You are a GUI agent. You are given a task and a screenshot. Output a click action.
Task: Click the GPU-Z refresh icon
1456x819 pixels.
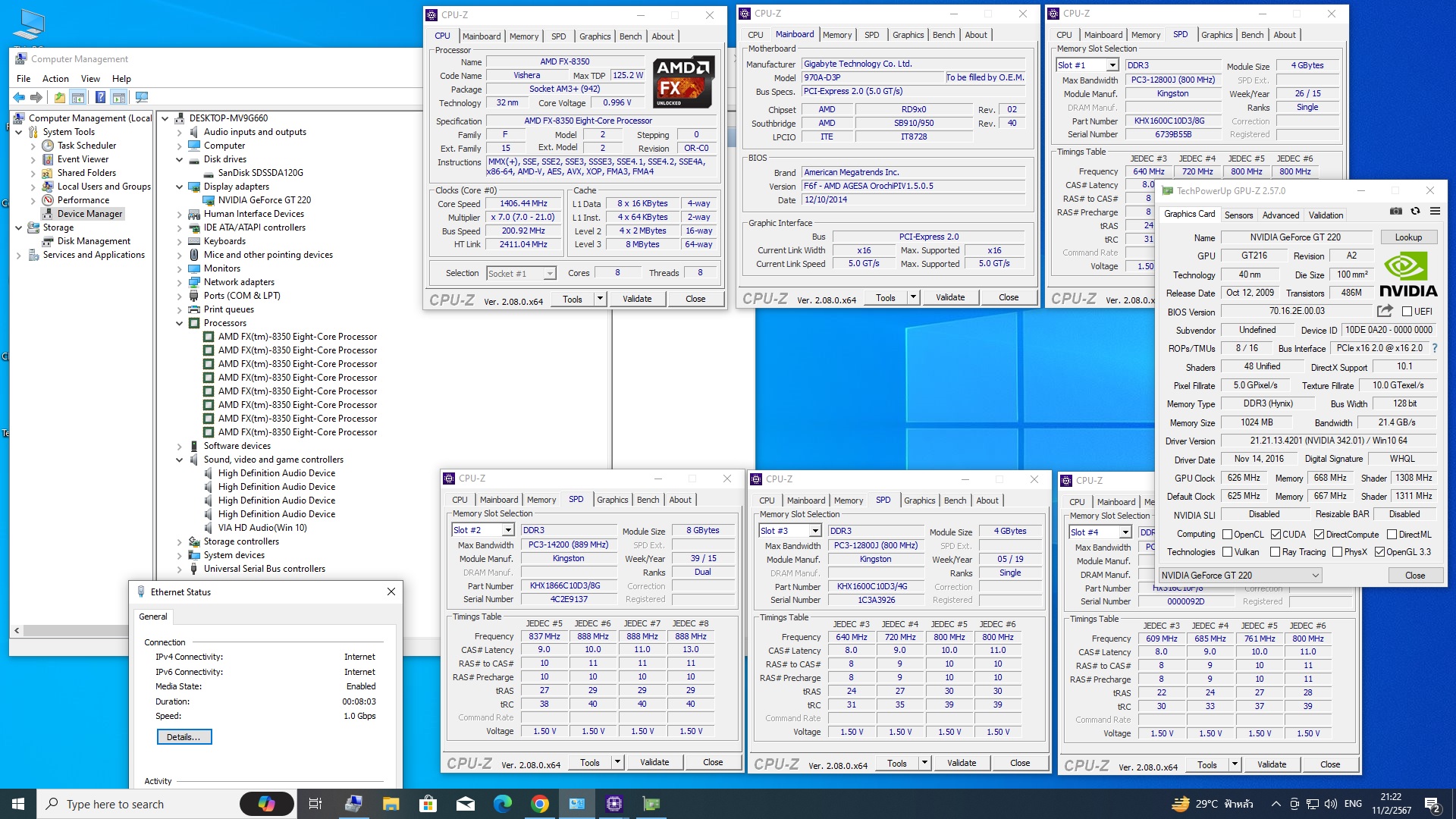point(1415,212)
